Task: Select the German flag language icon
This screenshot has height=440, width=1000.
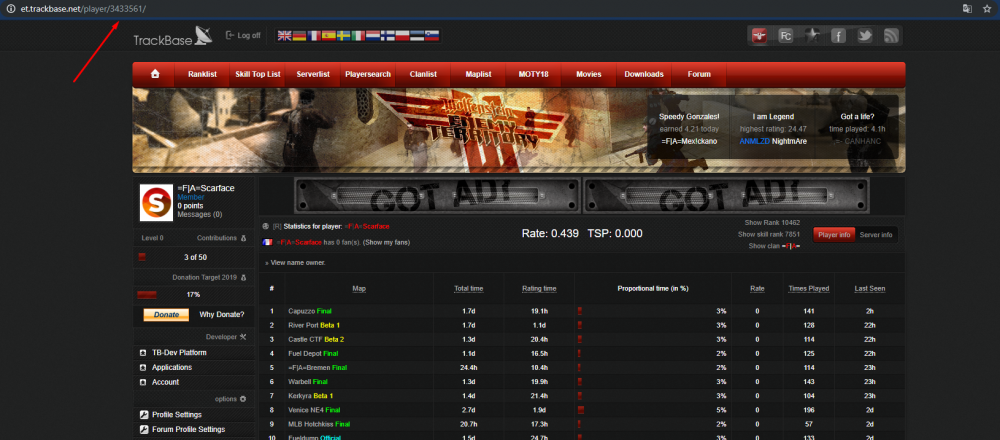Action: point(299,36)
